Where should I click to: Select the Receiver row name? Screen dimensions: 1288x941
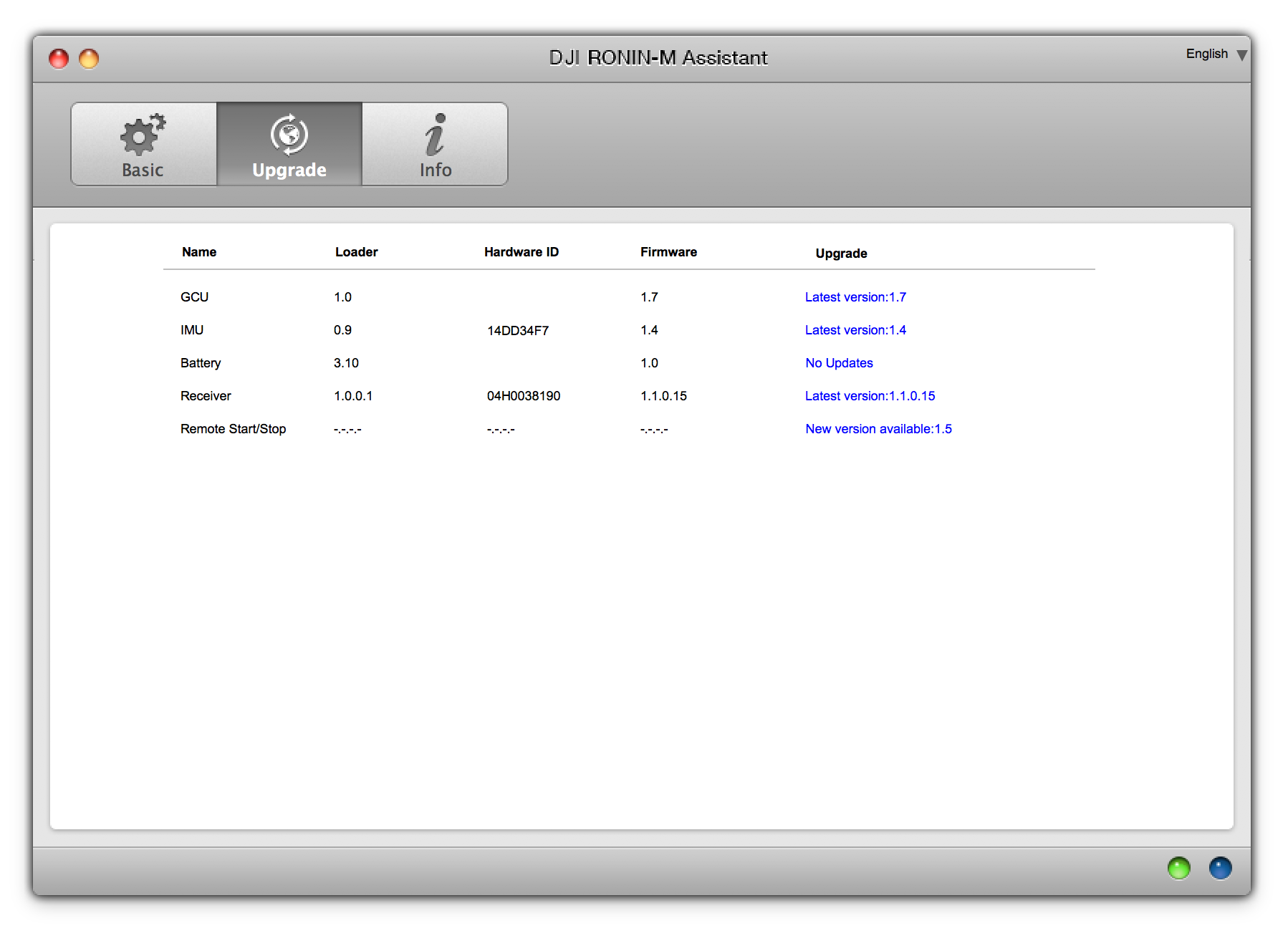pyautogui.click(x=206, y=396)
